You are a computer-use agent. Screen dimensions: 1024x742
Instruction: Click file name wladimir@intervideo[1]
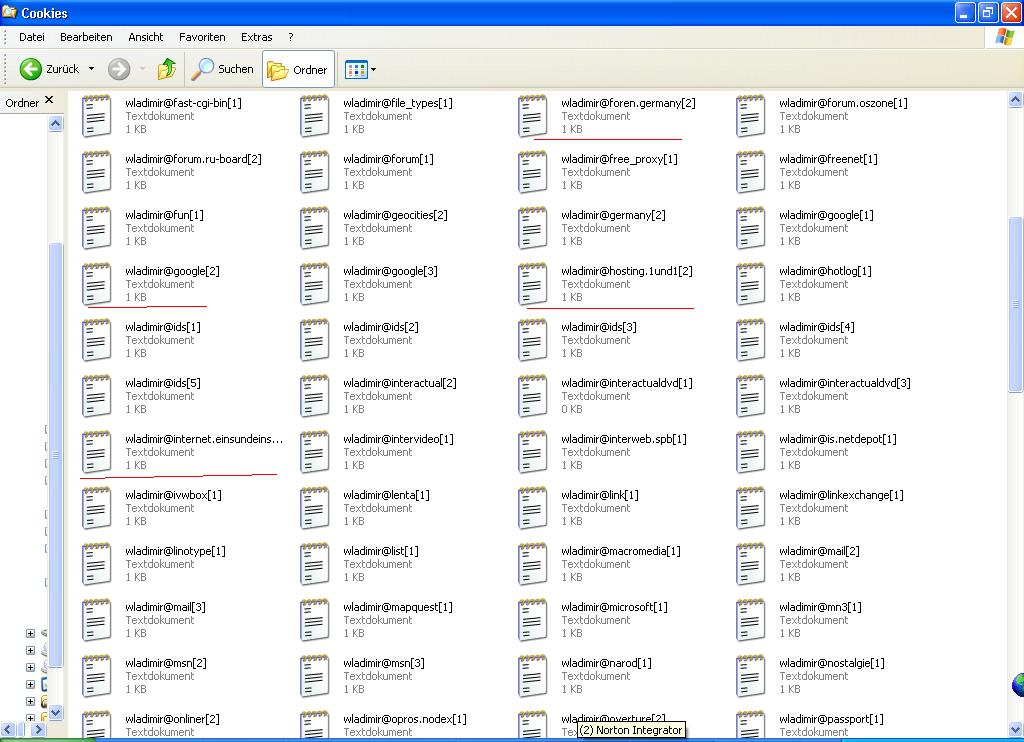[398, 439]
